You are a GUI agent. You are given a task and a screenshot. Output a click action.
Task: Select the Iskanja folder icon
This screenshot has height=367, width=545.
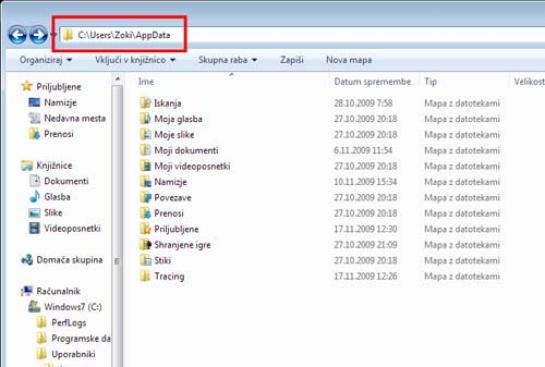tap(146, 103)
